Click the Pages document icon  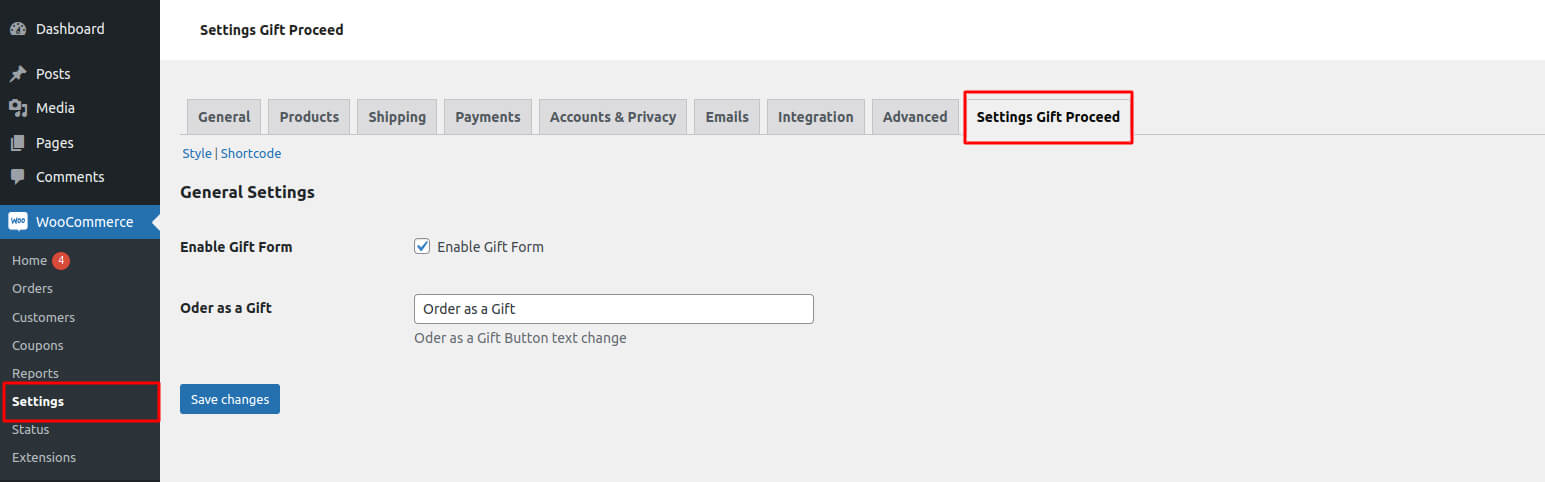click(17, 143)
